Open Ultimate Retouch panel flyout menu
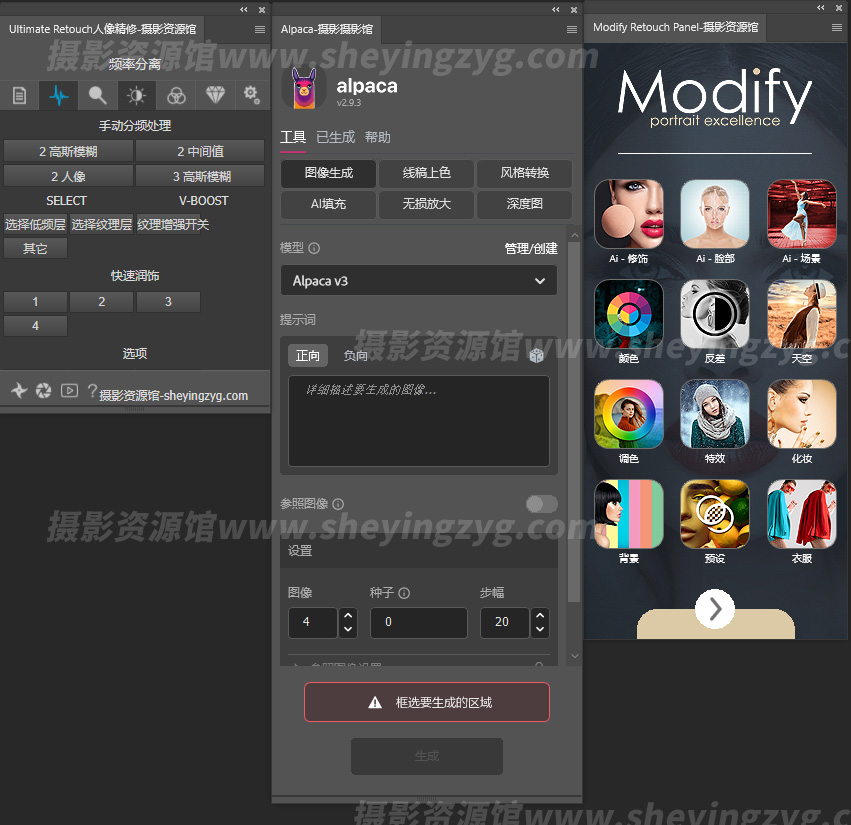The height and width of the screenshot is (825, 851). pos(260,29)
